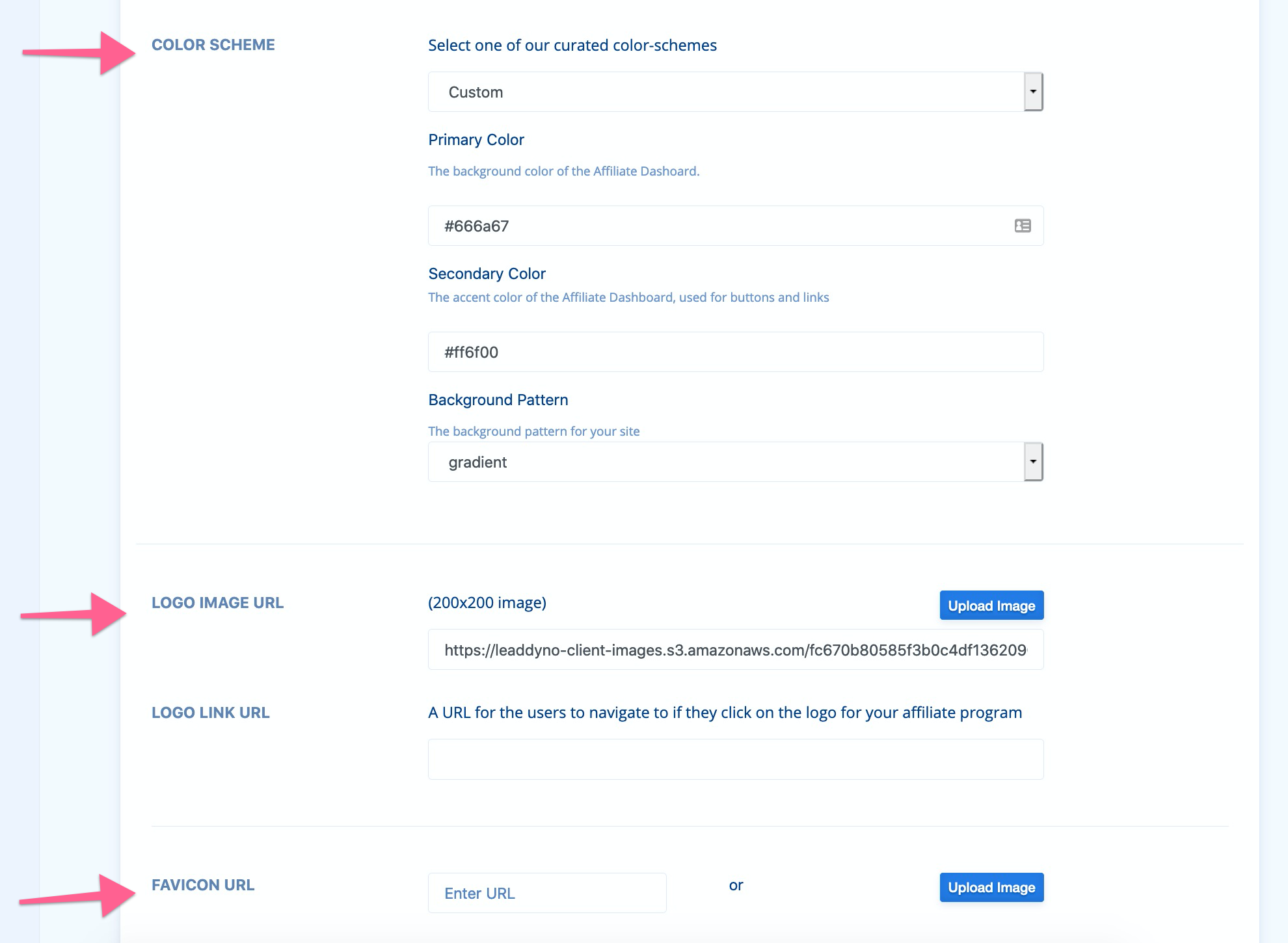1288x943 pixels.
Task: Click the contact card icon in Primary Color field
Action: coord(1023,226)
